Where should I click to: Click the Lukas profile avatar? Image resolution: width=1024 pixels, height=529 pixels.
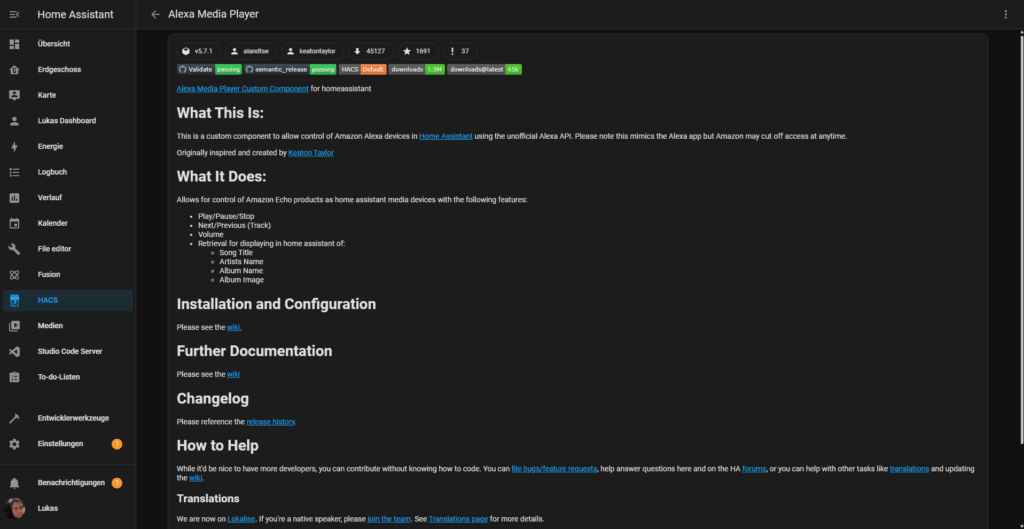click(14, 508)
